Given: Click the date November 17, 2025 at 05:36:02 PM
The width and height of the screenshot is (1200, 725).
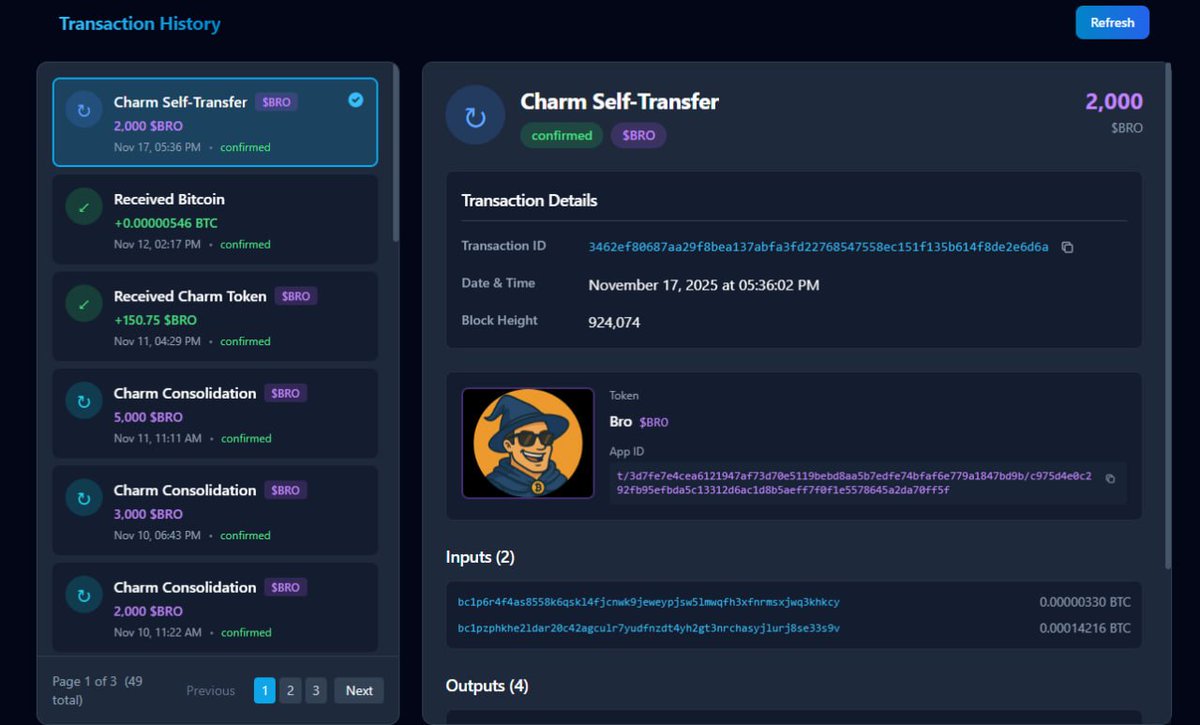Looking at the screenshot, I should 704,285.
